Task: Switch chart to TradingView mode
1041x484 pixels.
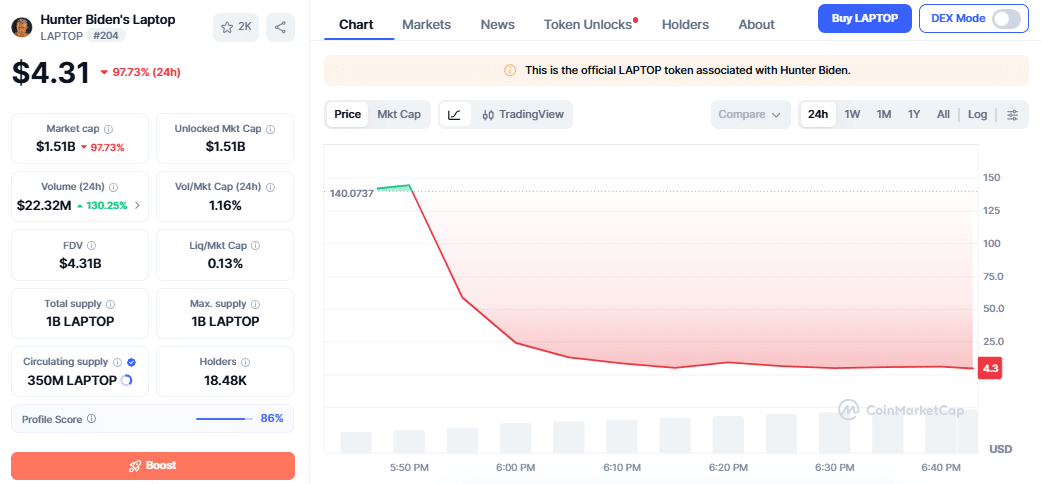Action: 522,114
